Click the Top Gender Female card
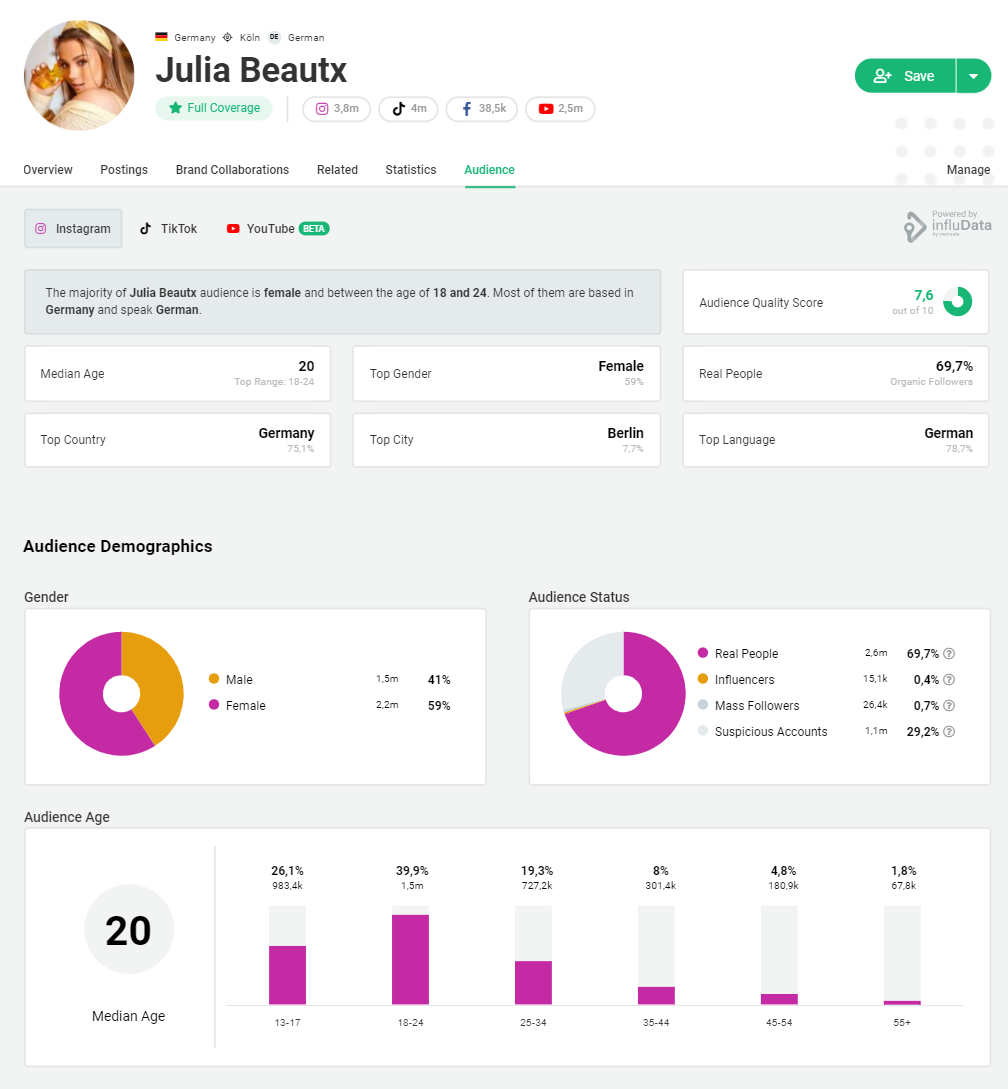The width and height of the screenshot is (1008, 1089). 506,374
